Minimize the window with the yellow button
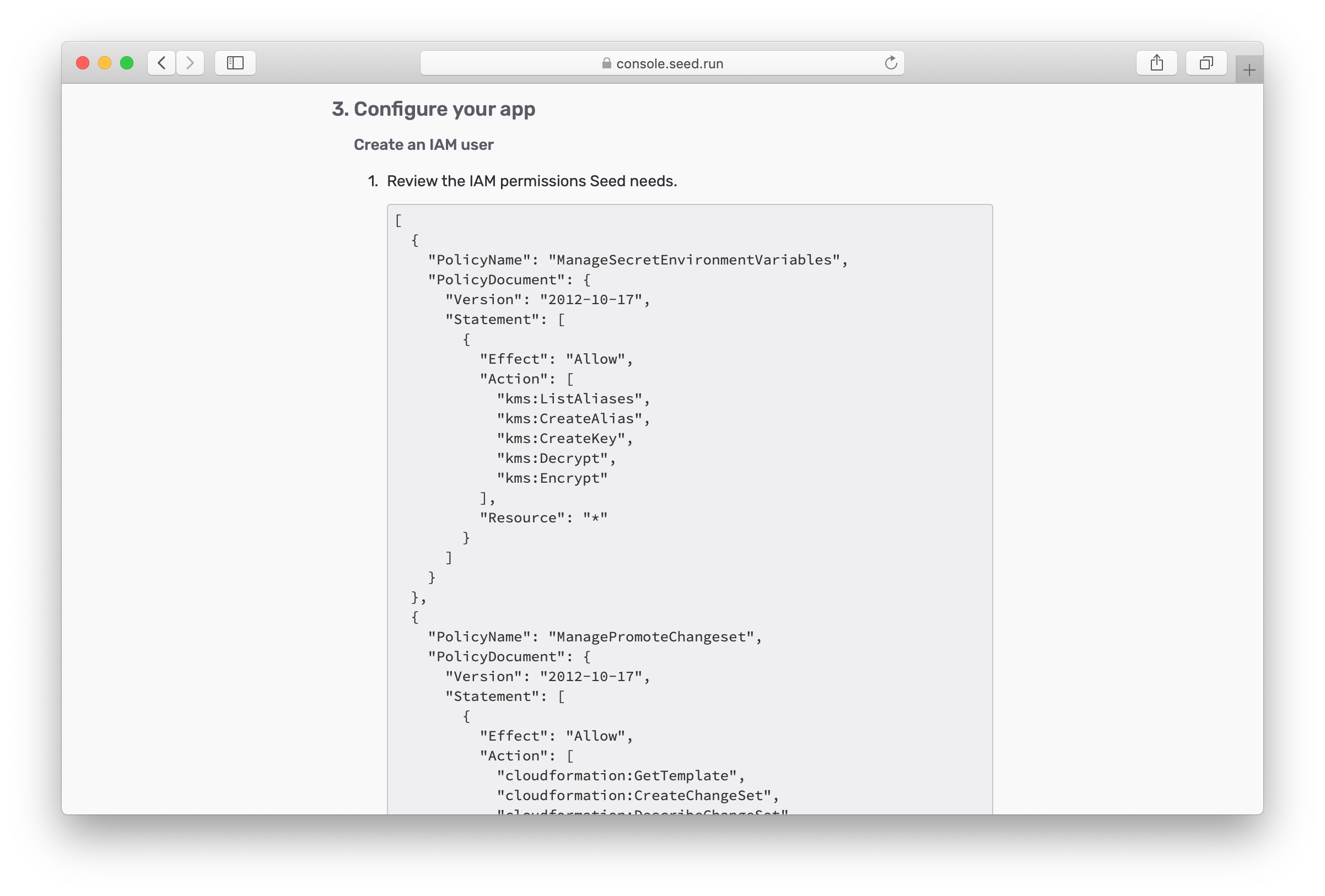The width and height of the screenshot is (1325, 896). (105, 63)
